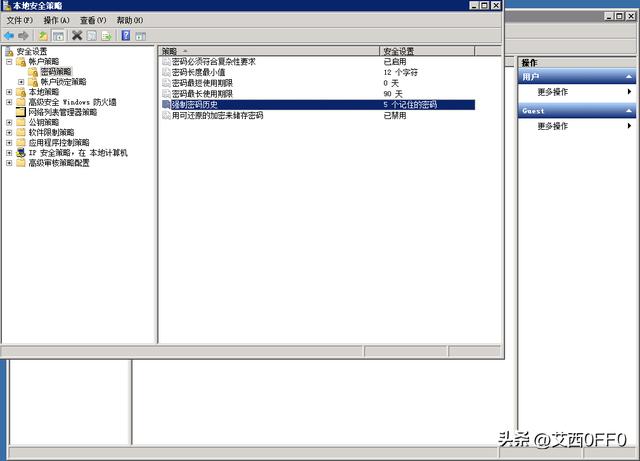Expand the 公钥策略 tree node
This screenshot has height=461, width=640.
pos(9,122)
